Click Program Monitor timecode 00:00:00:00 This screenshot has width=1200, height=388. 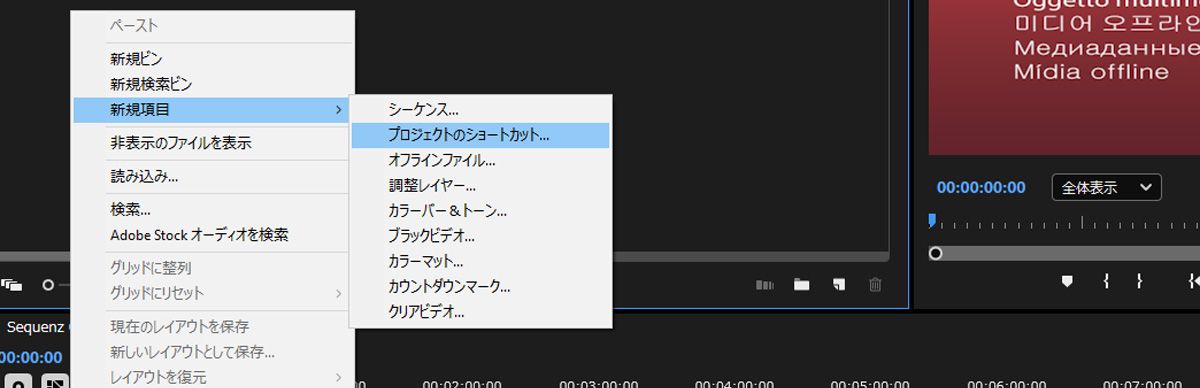[981, 187]
